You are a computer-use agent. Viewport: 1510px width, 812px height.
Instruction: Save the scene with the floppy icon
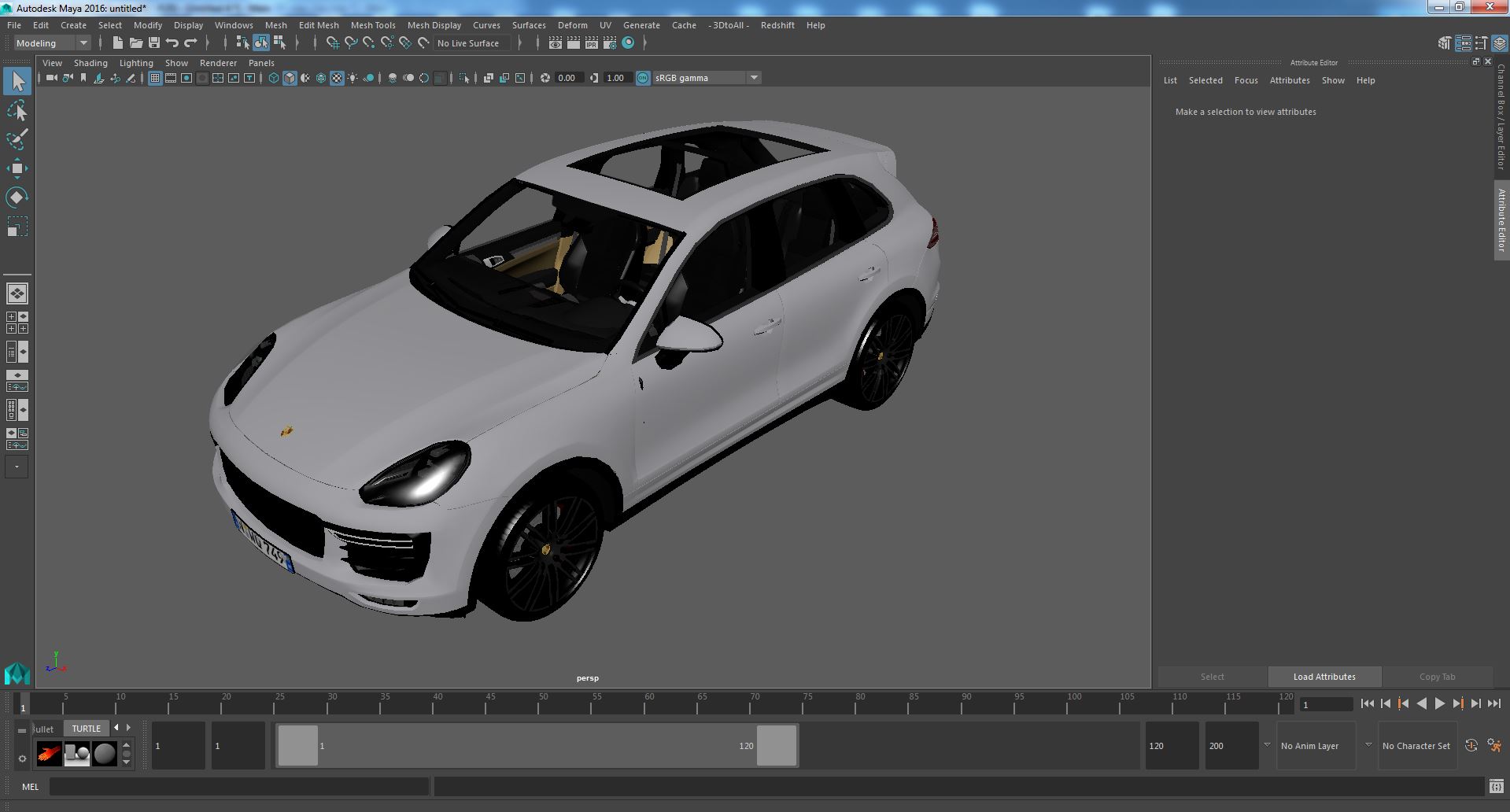point(154,43)
